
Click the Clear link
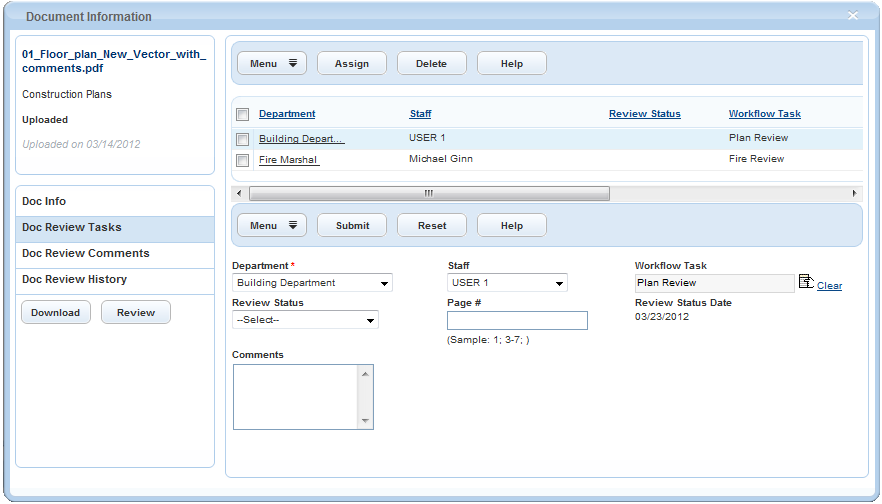click(x=829, y=286)
